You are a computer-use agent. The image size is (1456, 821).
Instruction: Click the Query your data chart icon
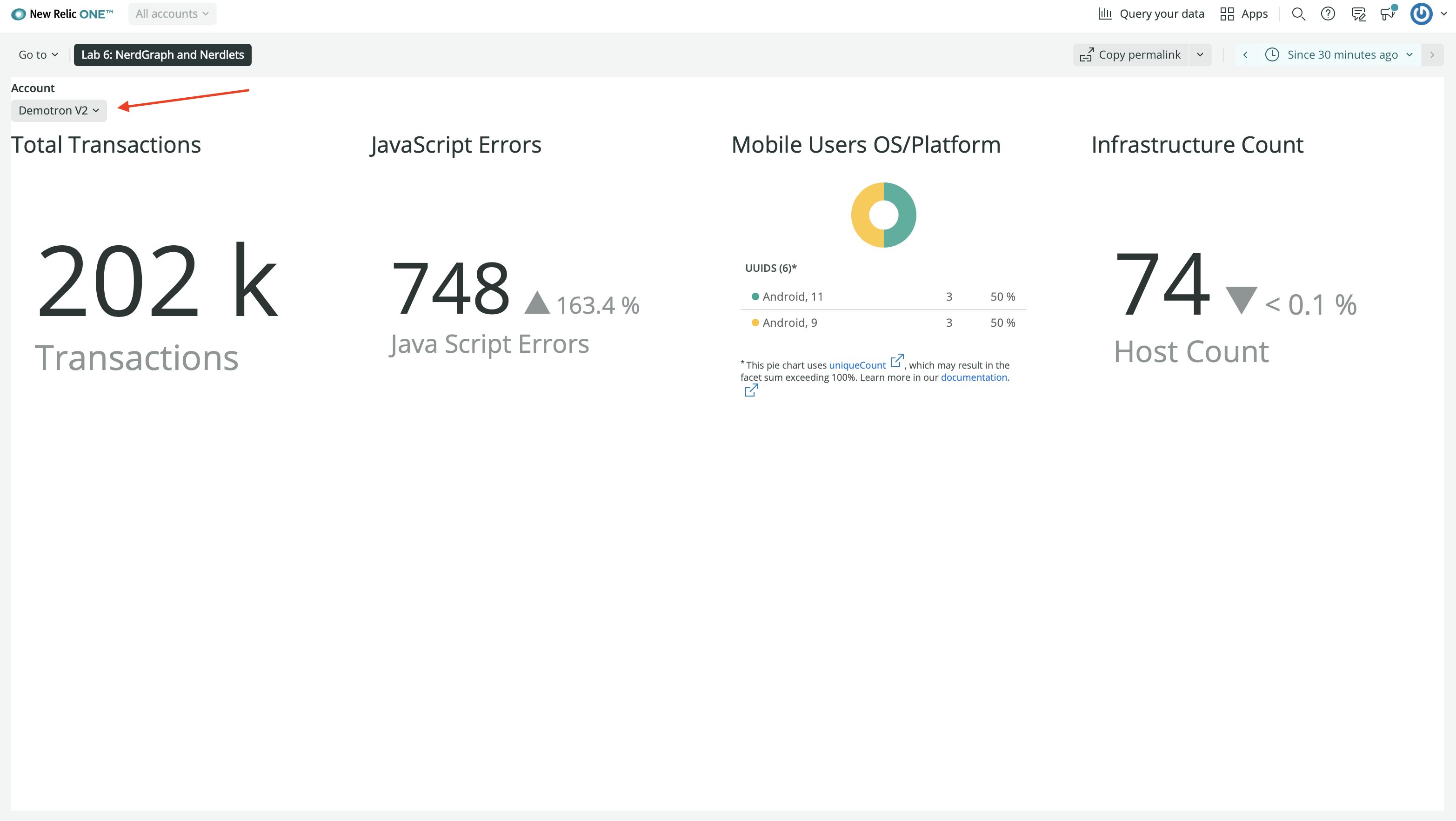click(x=1104, y=13)
